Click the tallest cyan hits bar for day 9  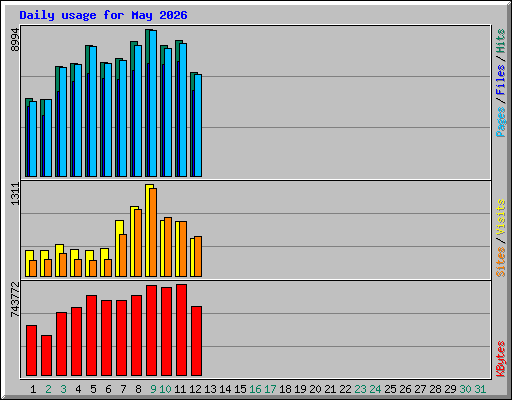[153, 103]
